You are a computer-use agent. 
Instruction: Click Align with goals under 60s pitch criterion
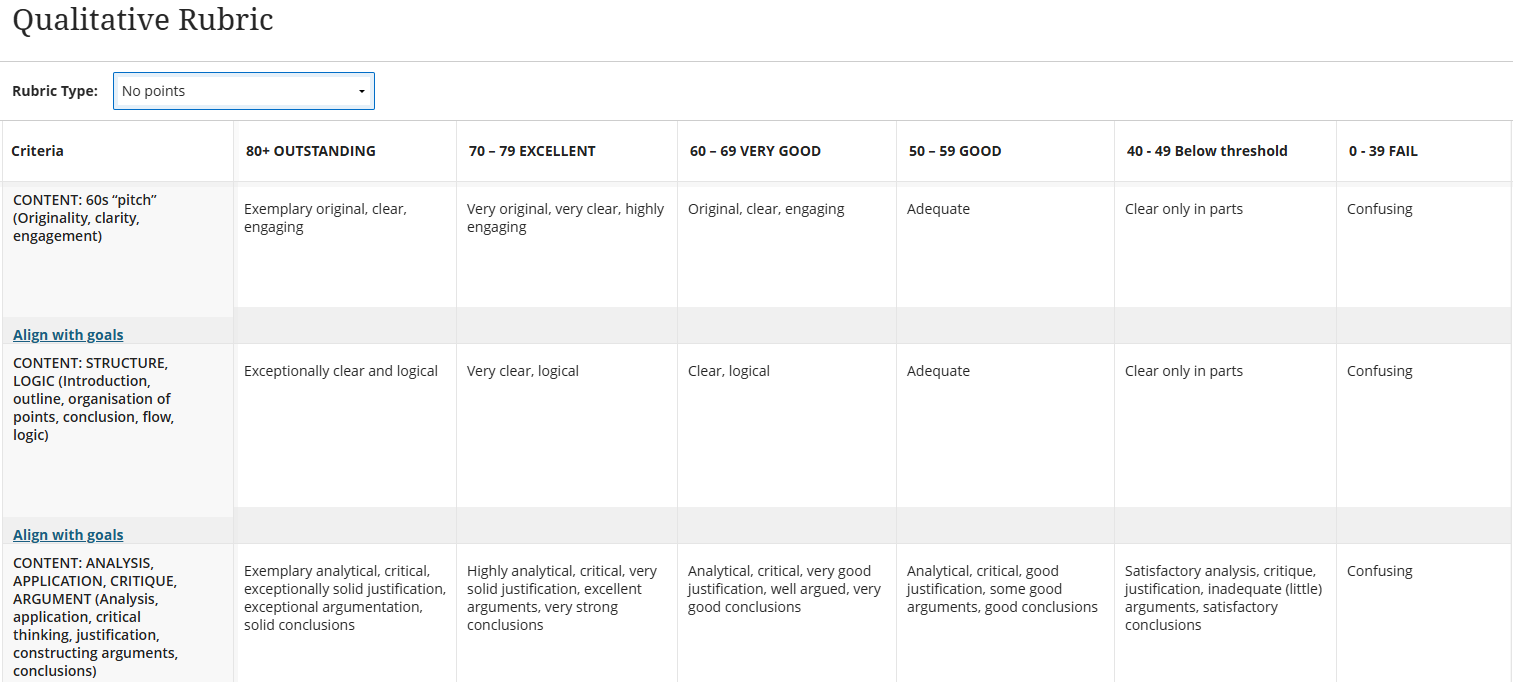click(68, 335)
